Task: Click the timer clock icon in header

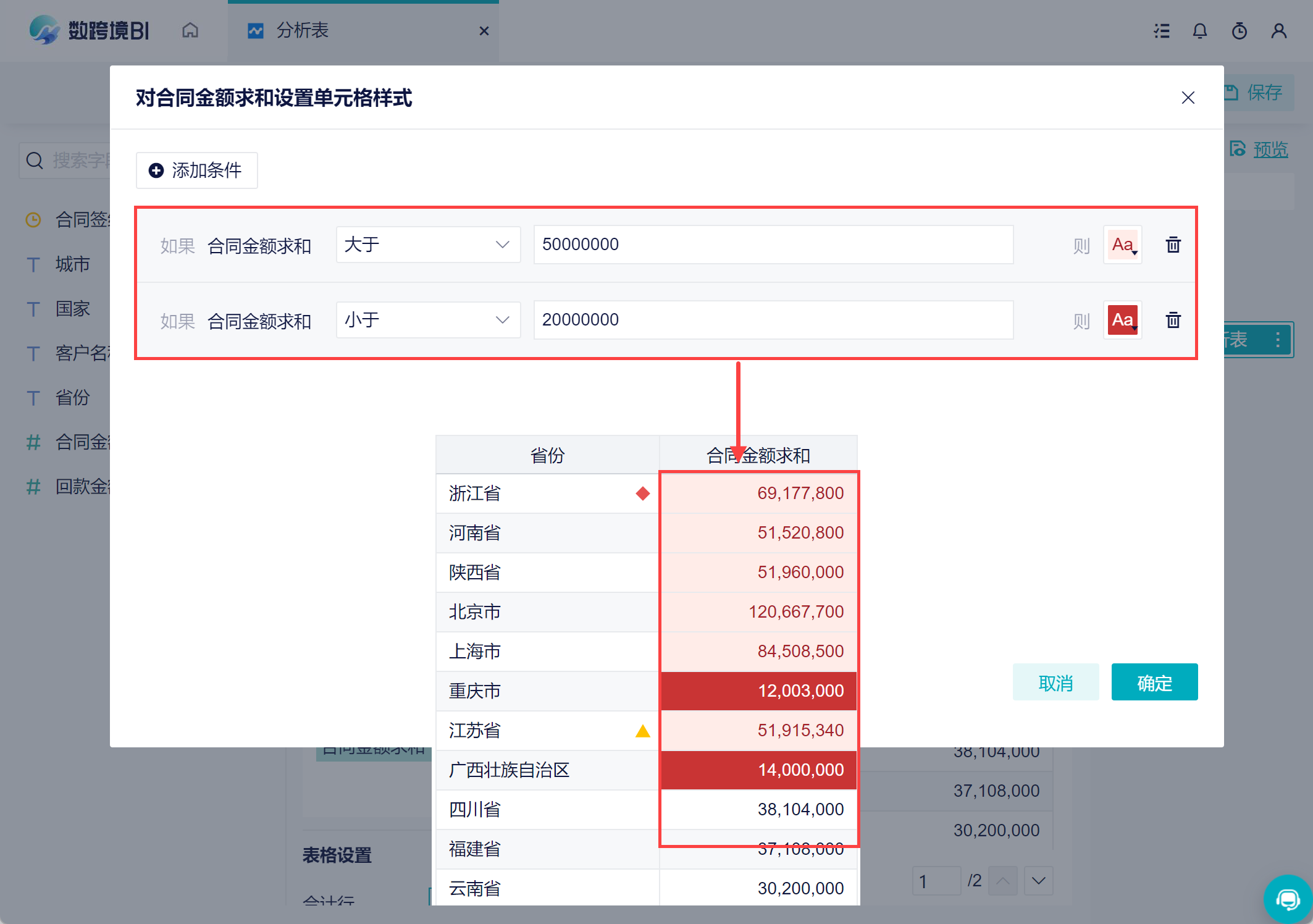Action: coord(1239,31)
